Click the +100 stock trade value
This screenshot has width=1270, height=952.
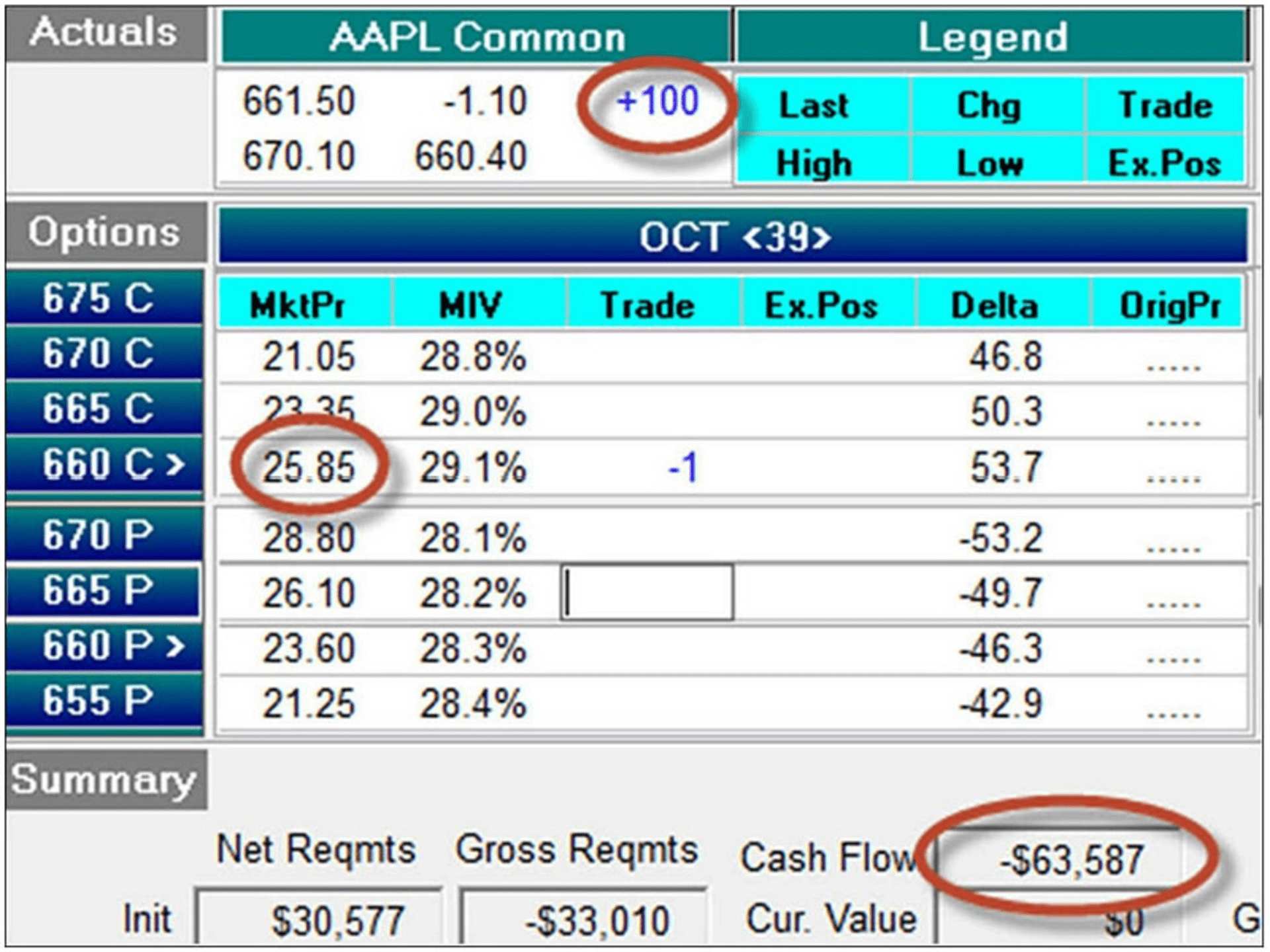pyautogui.click(x=657, y=102)
